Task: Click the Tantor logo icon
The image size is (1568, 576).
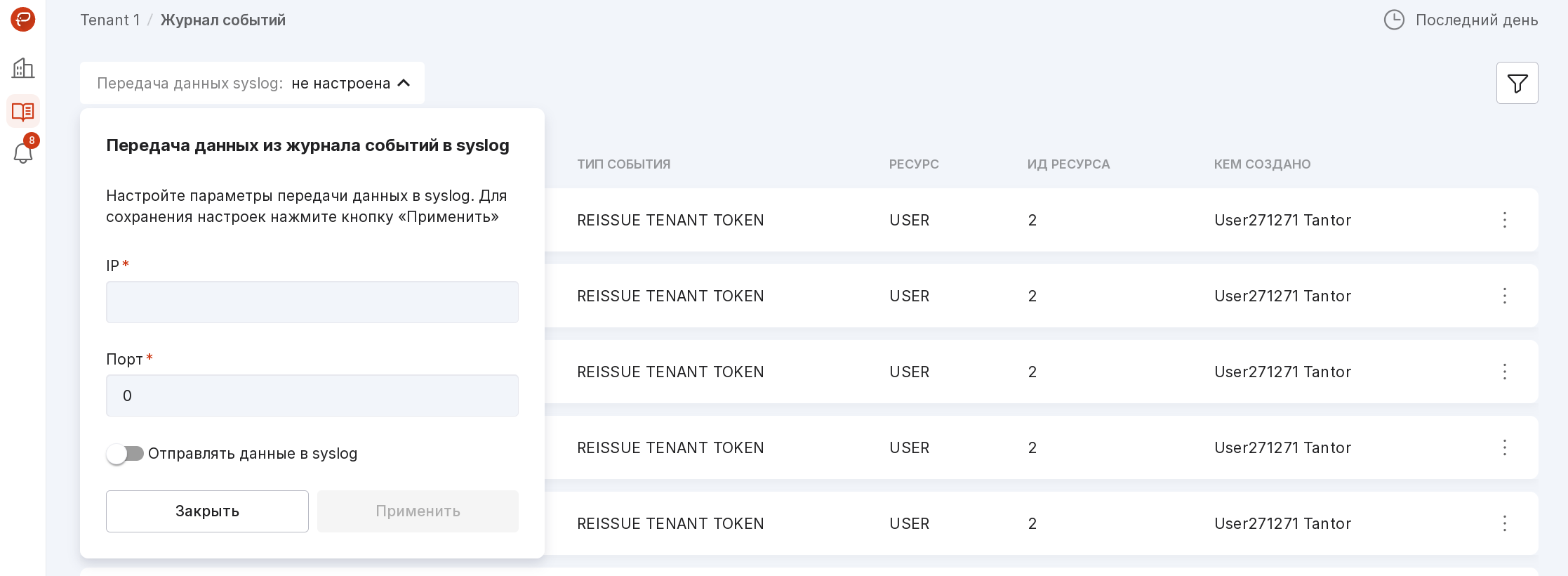Action: coord(22,19)
